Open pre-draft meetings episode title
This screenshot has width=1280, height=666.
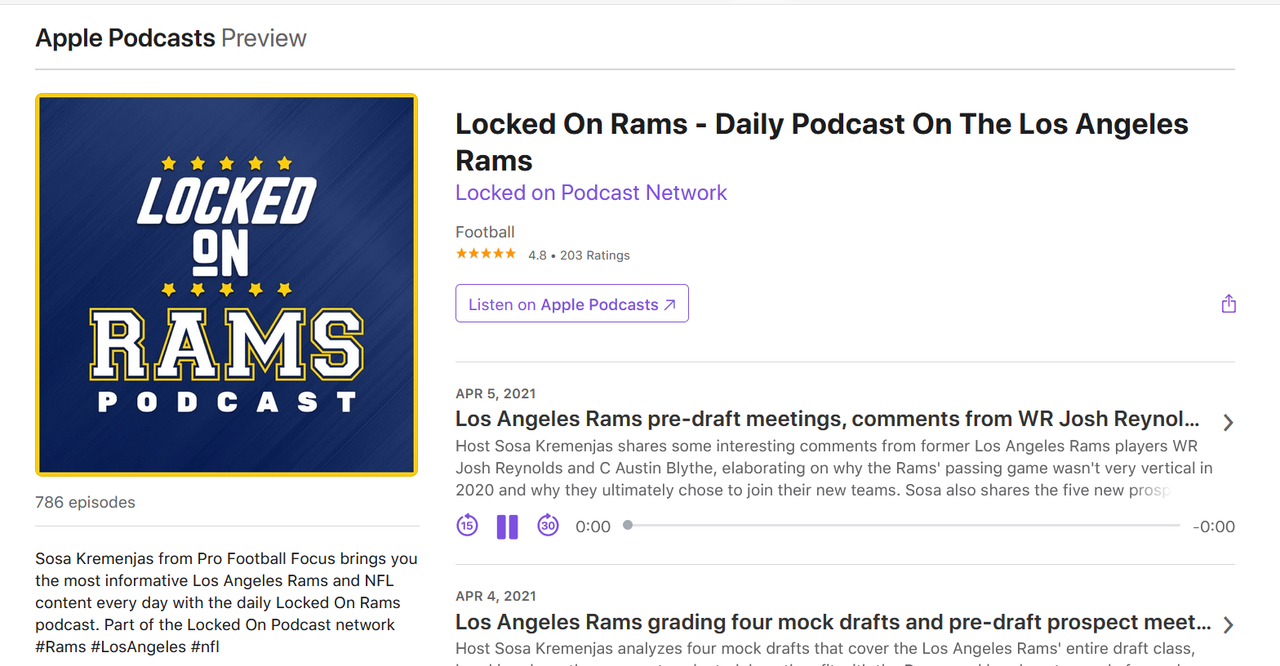pyautogui.click(x=827, y=419)
